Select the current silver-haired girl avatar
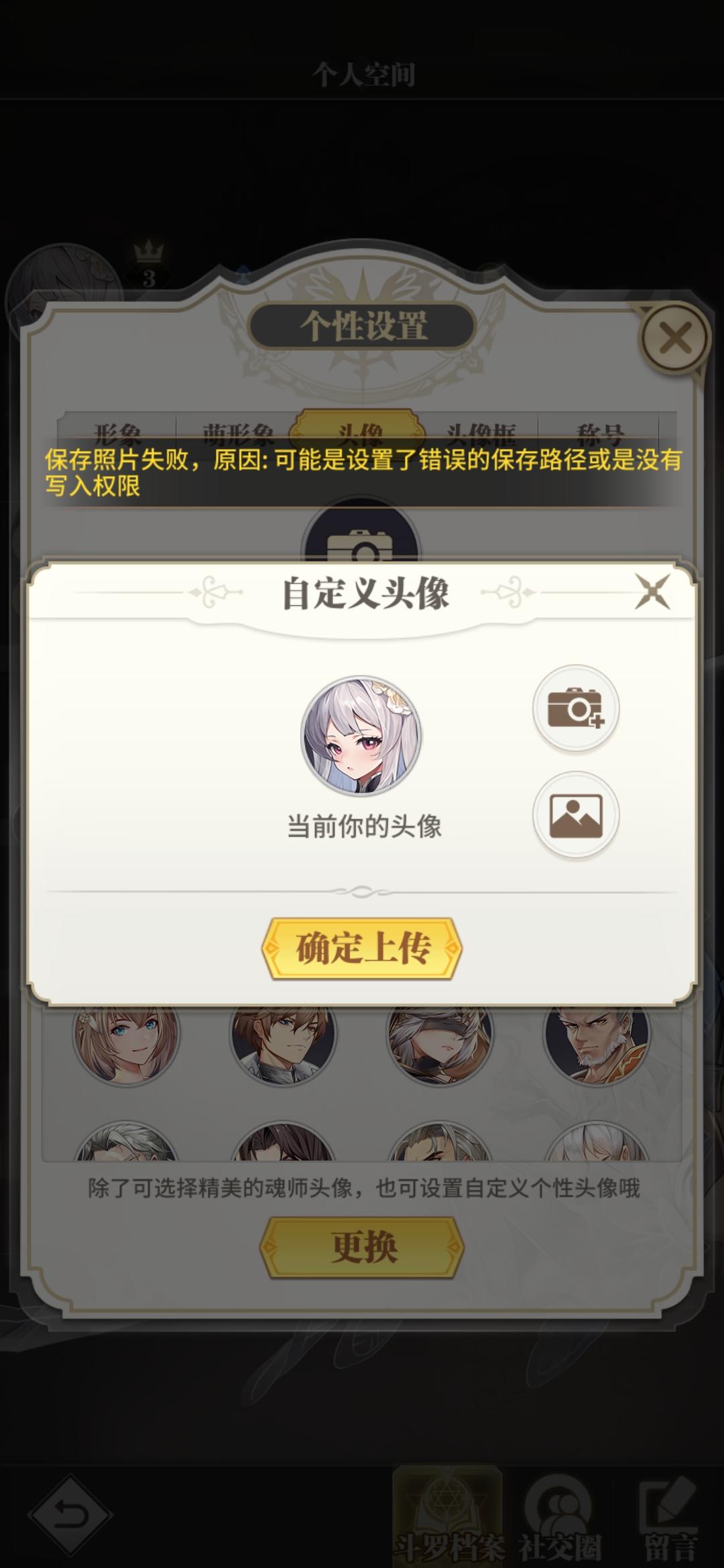 click(361, 736)
